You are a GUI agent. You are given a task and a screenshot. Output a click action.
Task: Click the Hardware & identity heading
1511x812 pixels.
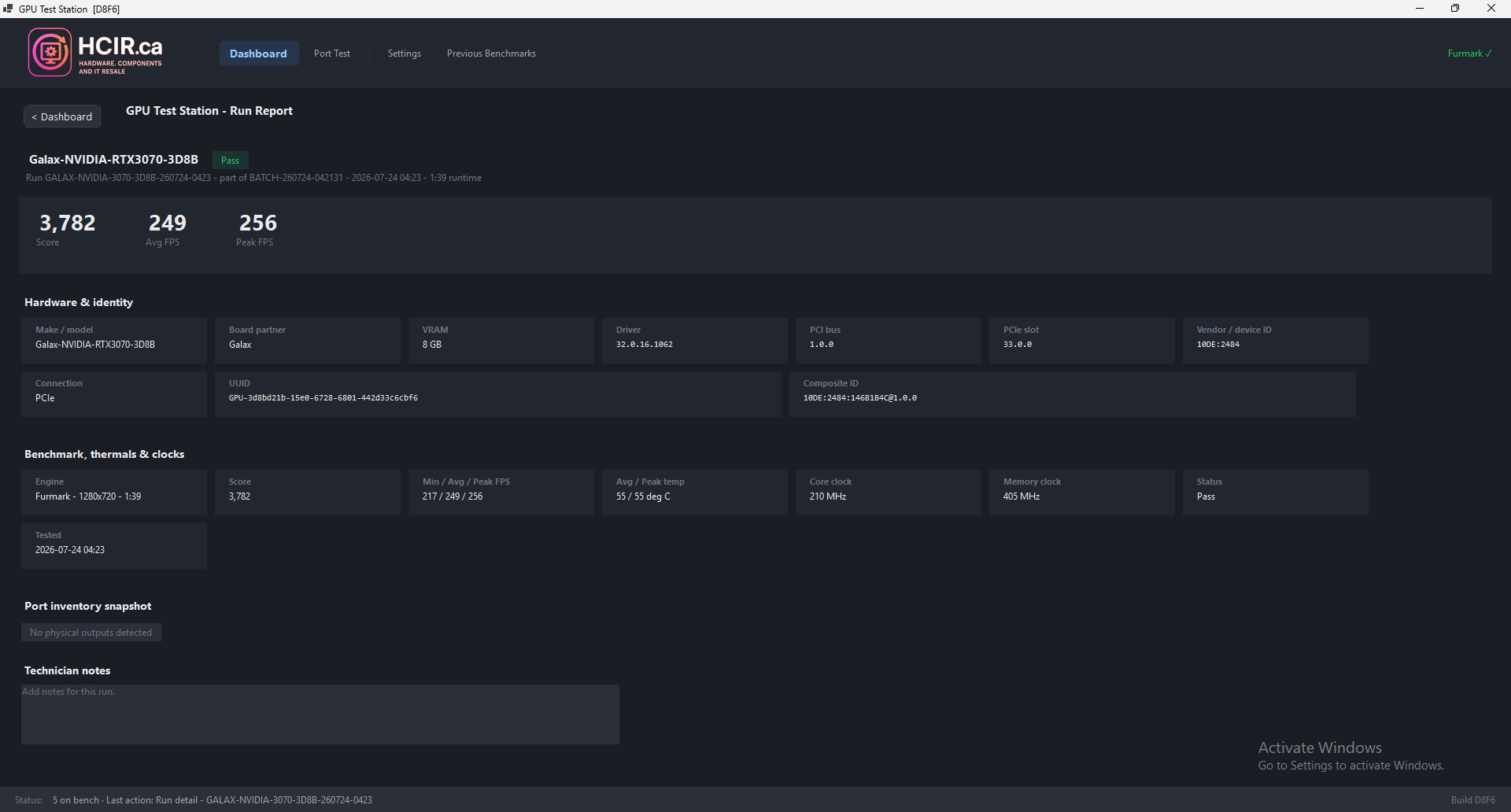click(79, 302)
